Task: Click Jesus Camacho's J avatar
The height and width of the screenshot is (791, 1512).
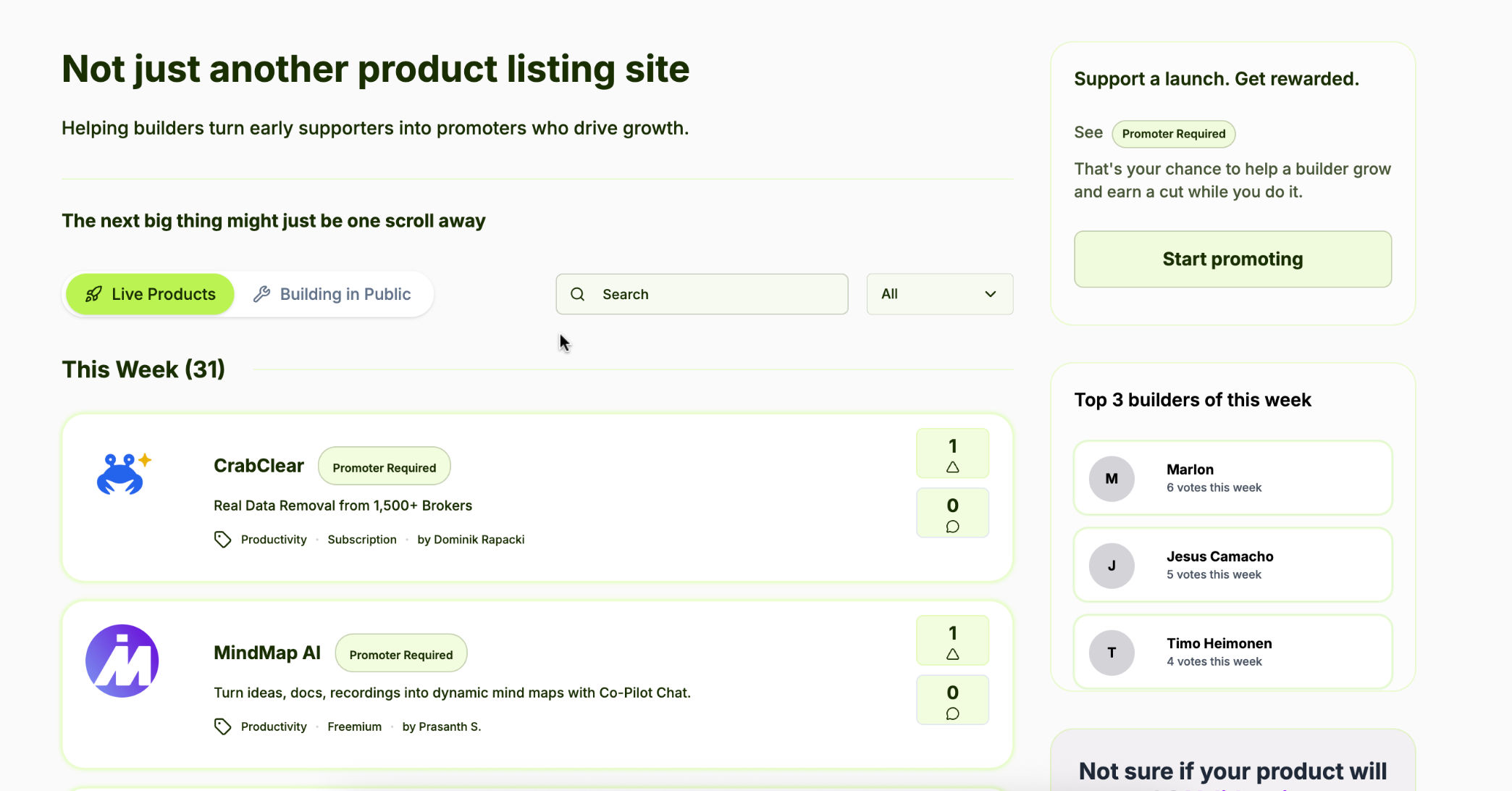Action: pyautogui.click(x=1112, y=566)
